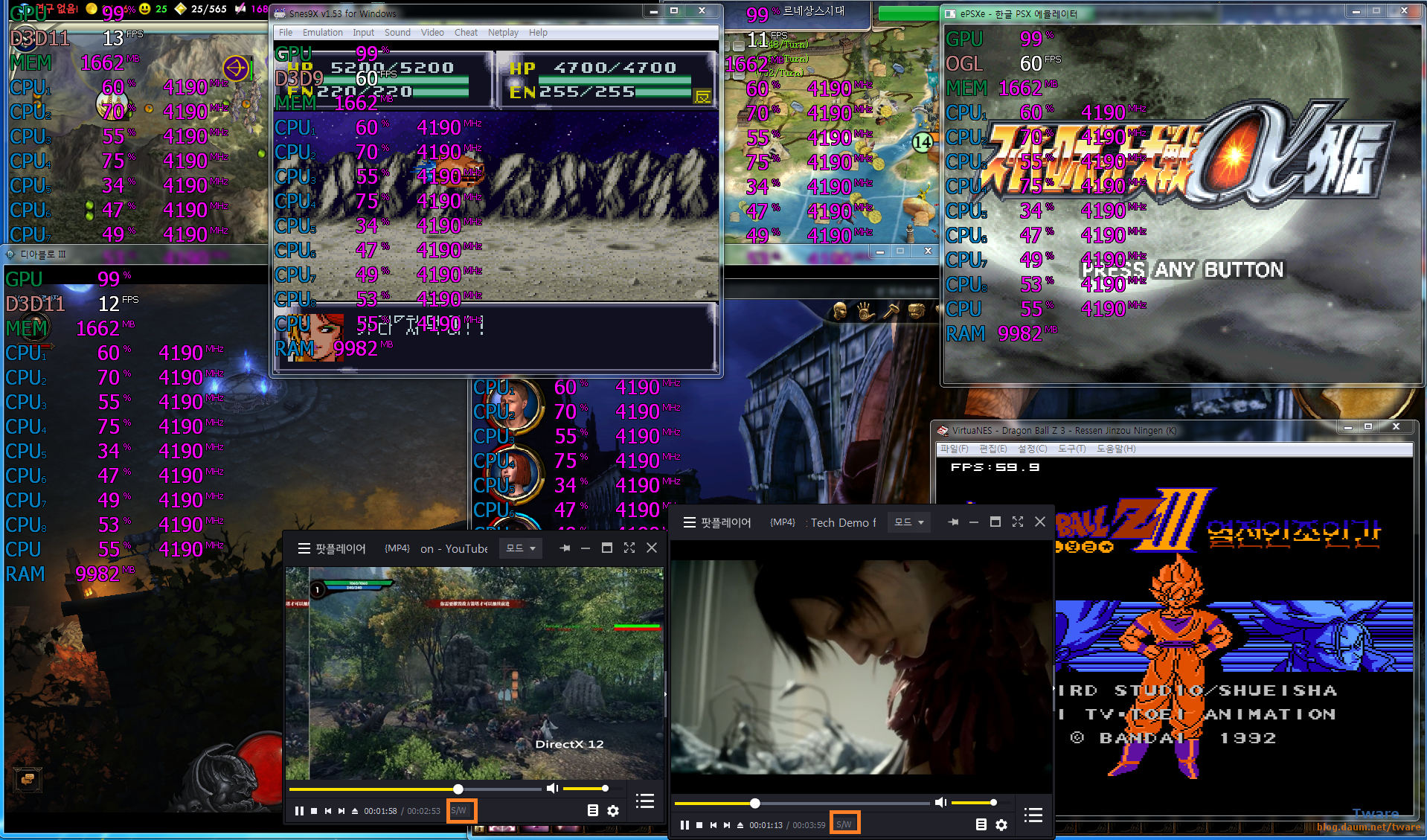Click the seek bar in Tech Demo PotPlayer
This screenshot has width=1427, height=840.
point(802,803)
